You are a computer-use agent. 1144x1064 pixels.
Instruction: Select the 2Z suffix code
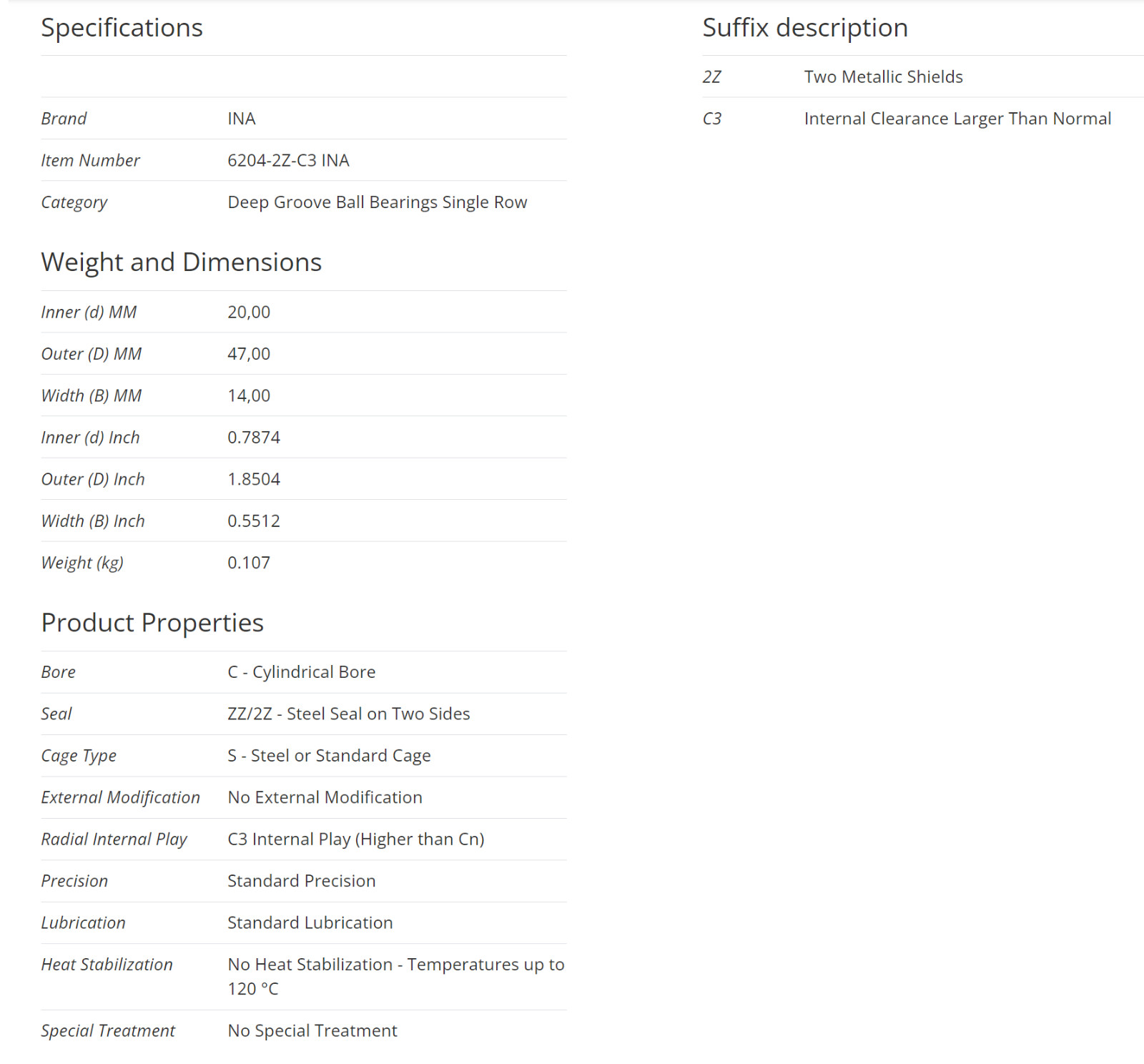[712, 77]
